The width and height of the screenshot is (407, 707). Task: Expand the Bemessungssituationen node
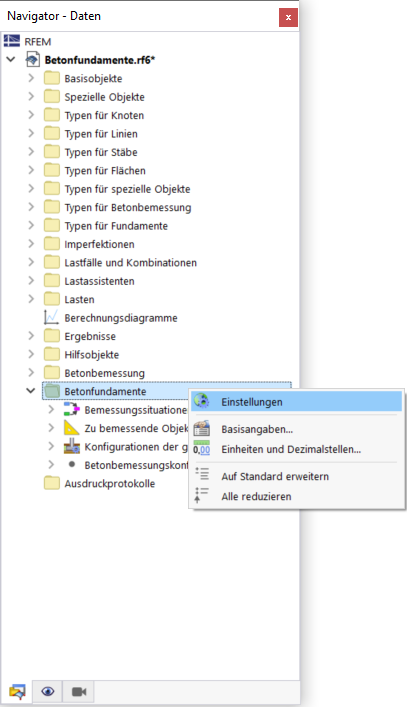51,409
